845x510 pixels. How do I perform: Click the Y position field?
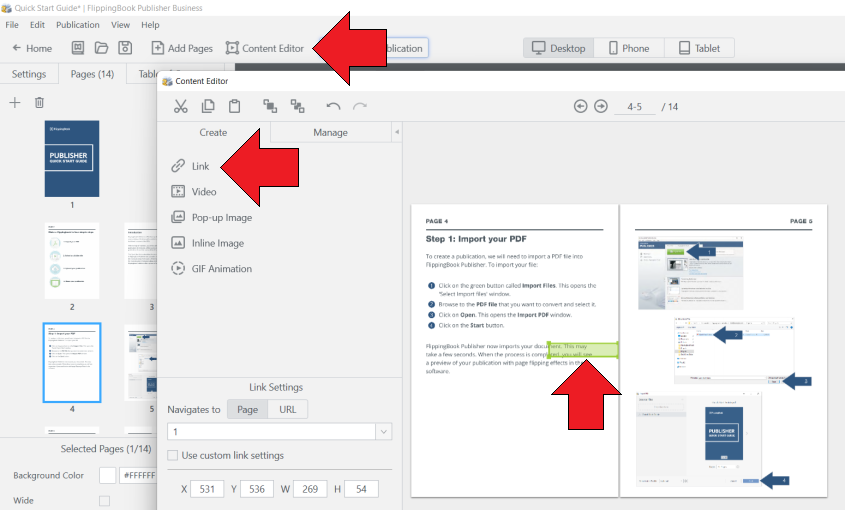(x=257, y=489)
